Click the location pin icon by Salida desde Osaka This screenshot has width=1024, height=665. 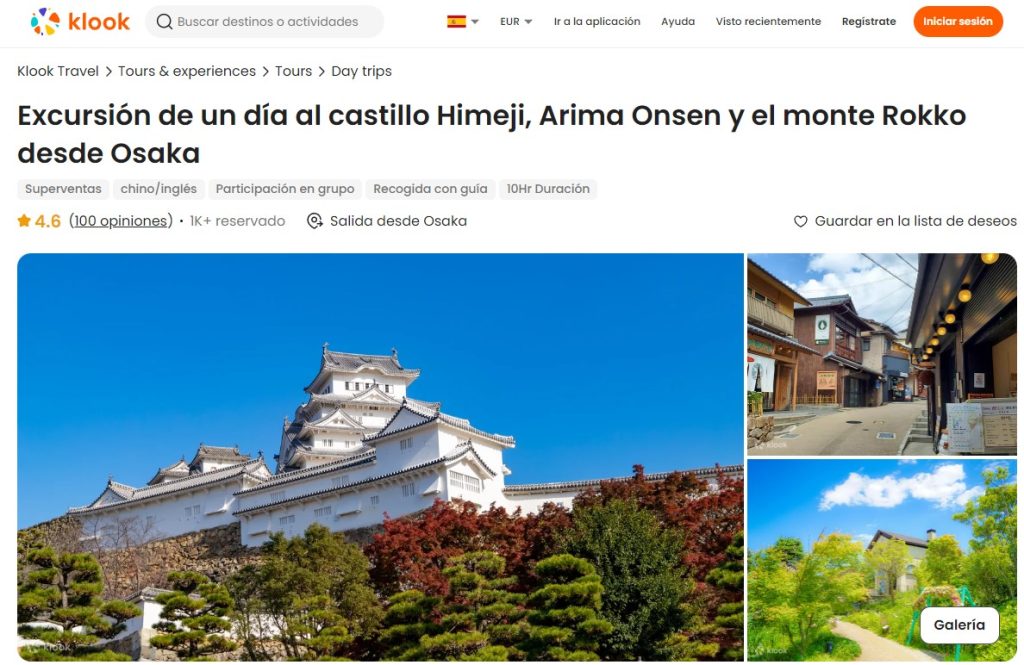click(315, 221)
